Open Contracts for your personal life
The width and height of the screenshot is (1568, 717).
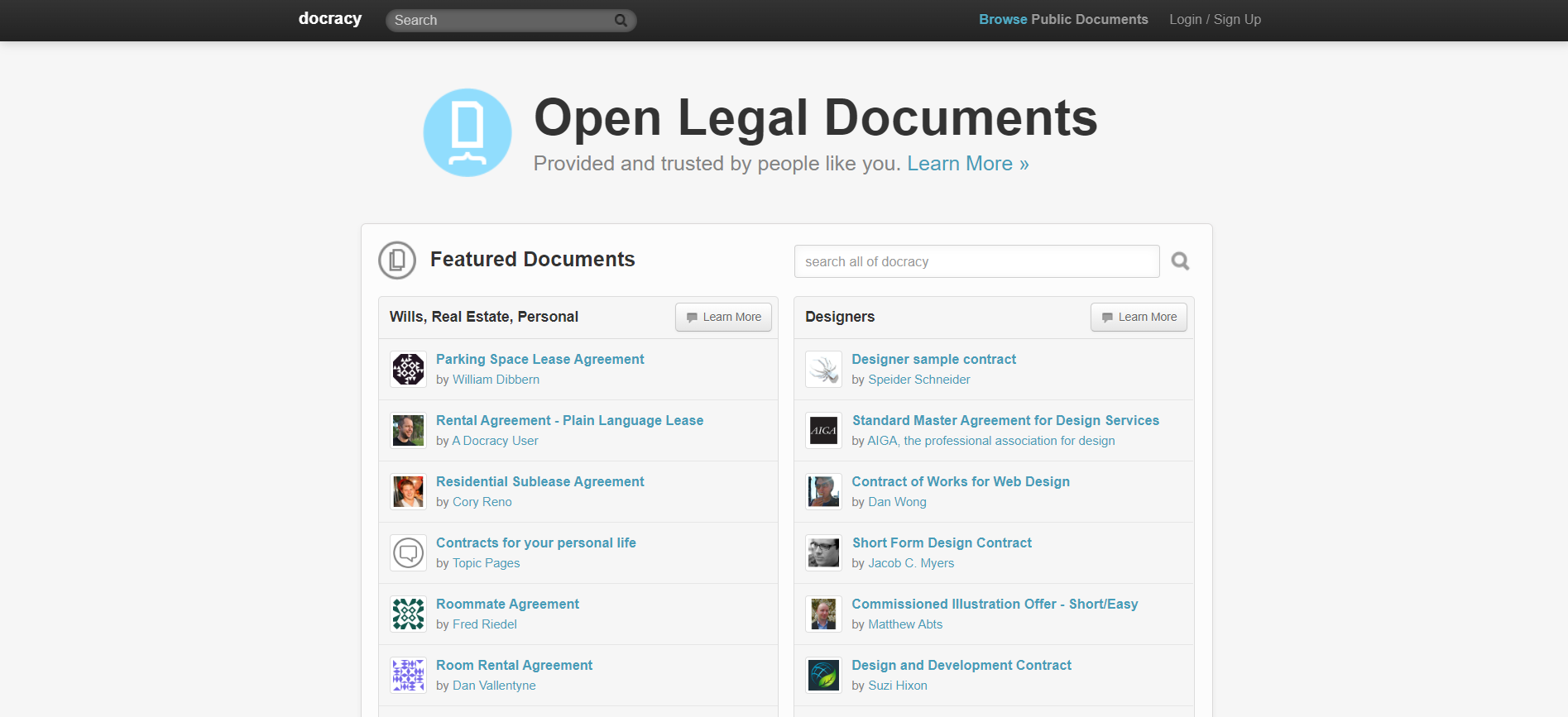(x=535, y=543)
